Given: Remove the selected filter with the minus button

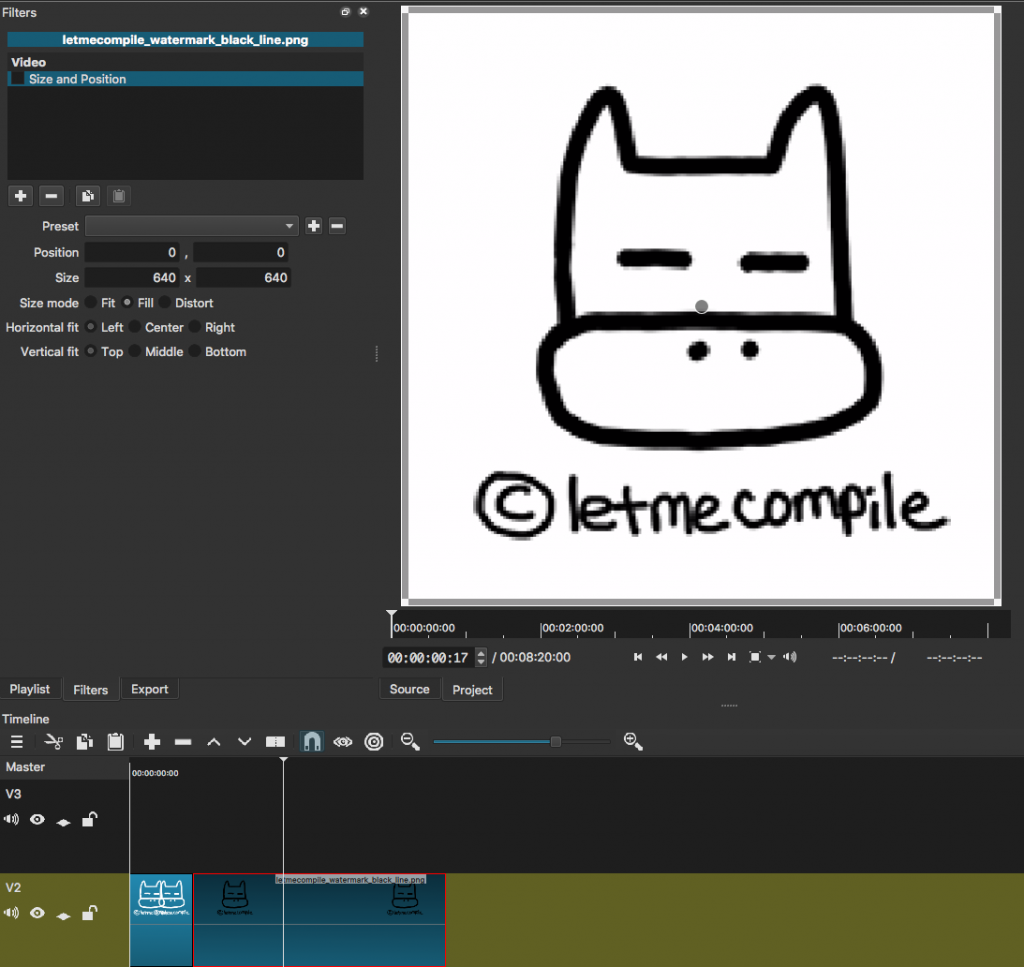Looking at the screenshot, I should [52, 196].
